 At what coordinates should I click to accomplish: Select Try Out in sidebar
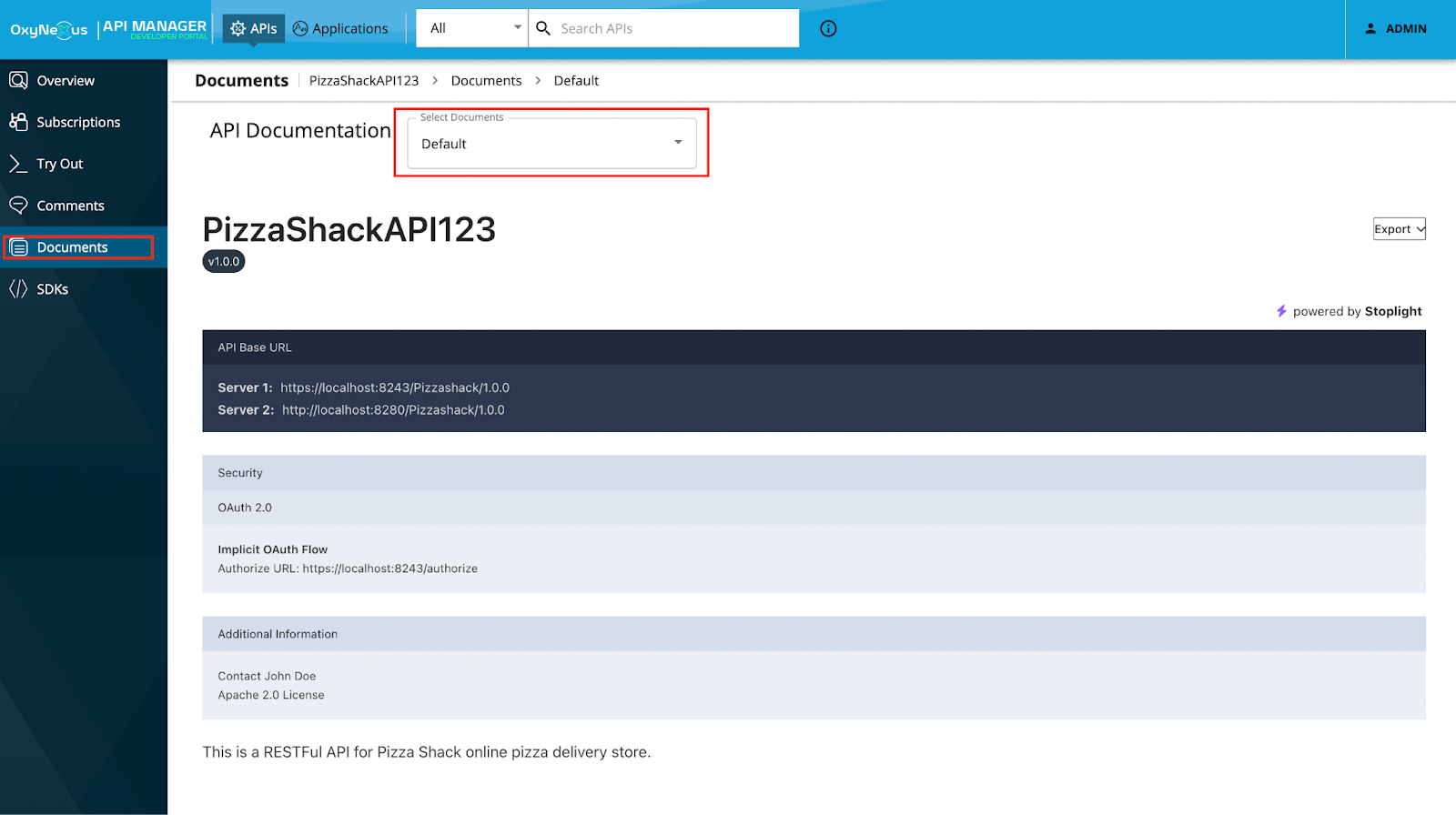pos(84,164)
